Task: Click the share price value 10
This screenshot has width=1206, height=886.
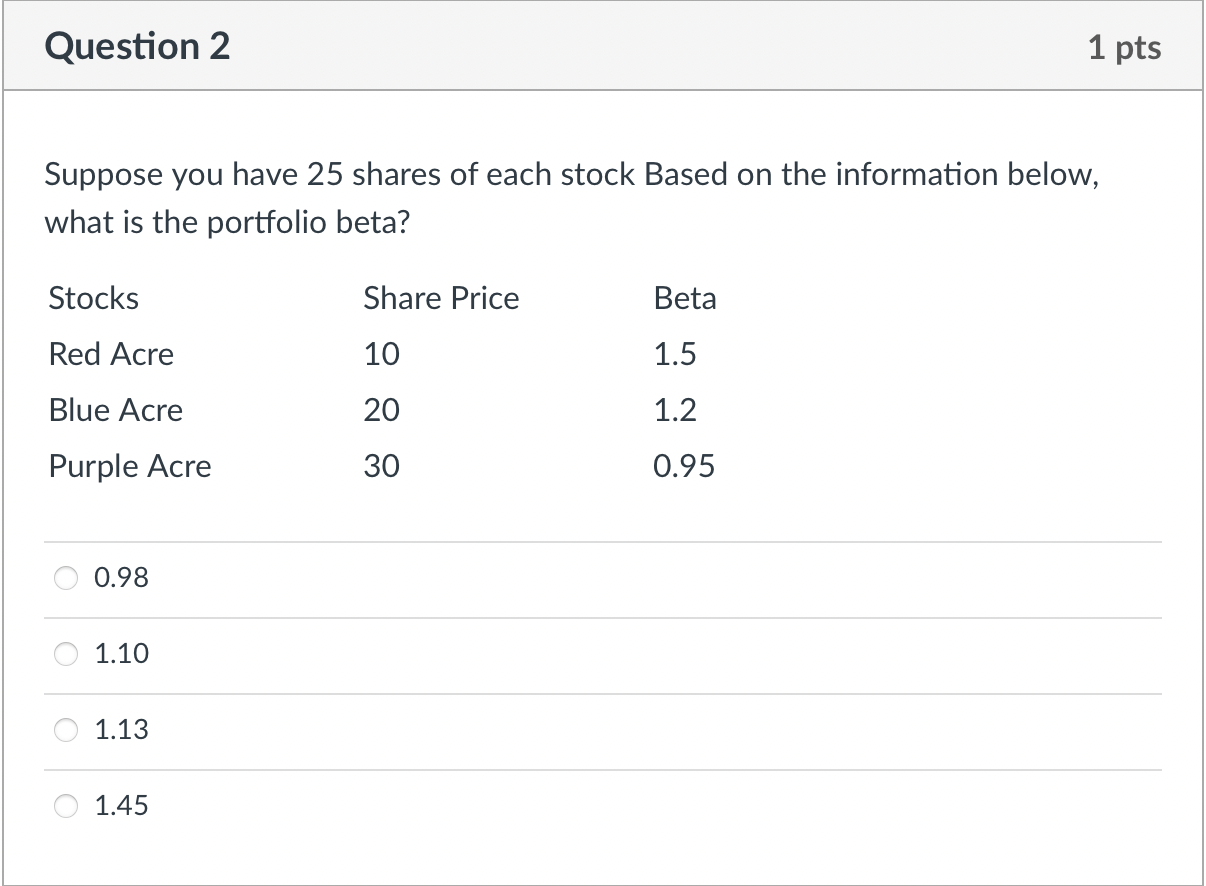Action: (381, 354)
